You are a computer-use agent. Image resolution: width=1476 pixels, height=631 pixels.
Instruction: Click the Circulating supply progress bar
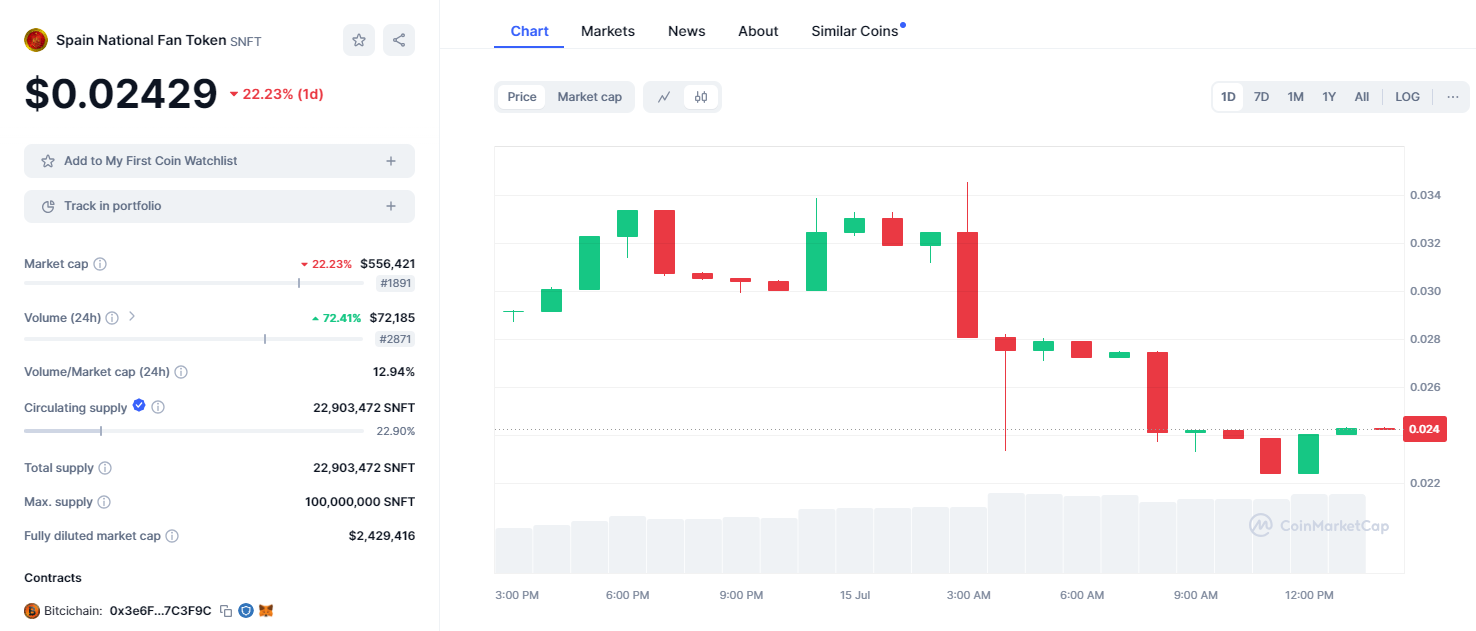point(194,431)
